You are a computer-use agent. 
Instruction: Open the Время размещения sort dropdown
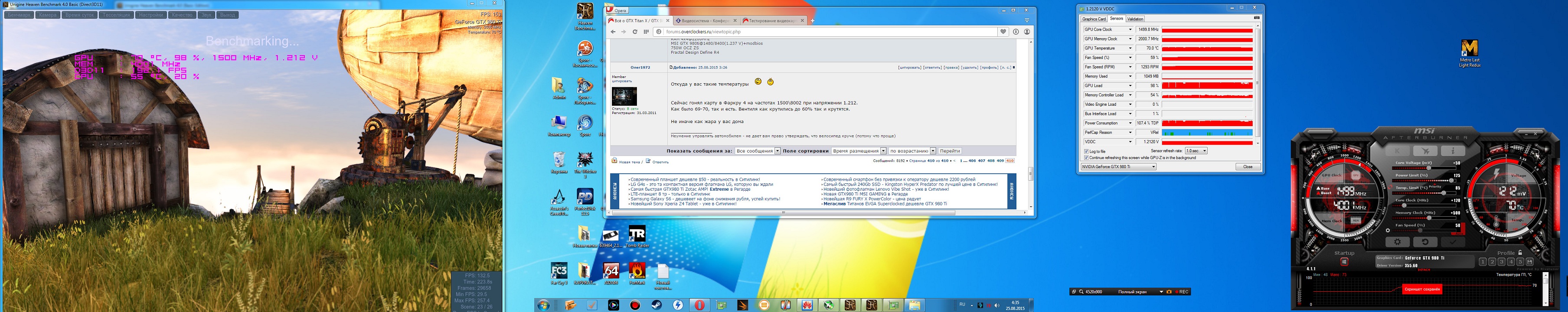(x=858, y=151)
